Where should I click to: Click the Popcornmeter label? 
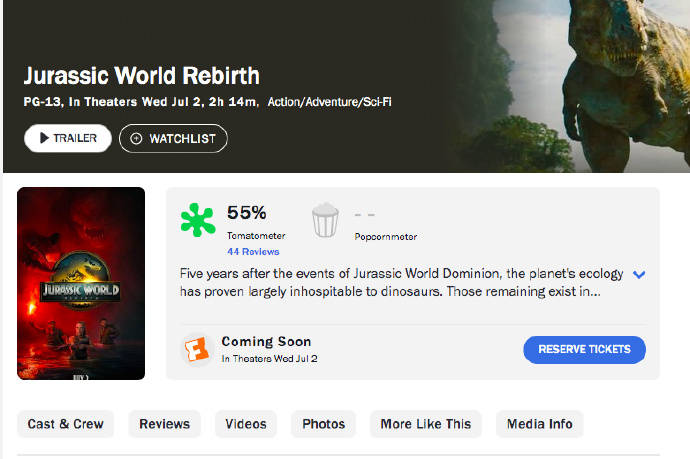click(385, 237)
